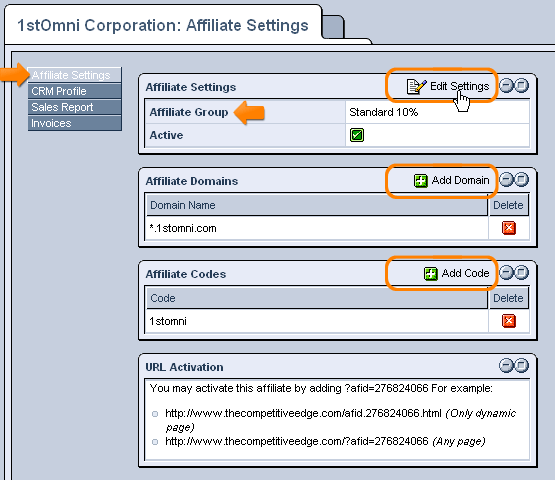Viewport: 555px width, 480px height.
Task: Maximize the Affiliate Codes panel
Action: (x=522, y=273)
